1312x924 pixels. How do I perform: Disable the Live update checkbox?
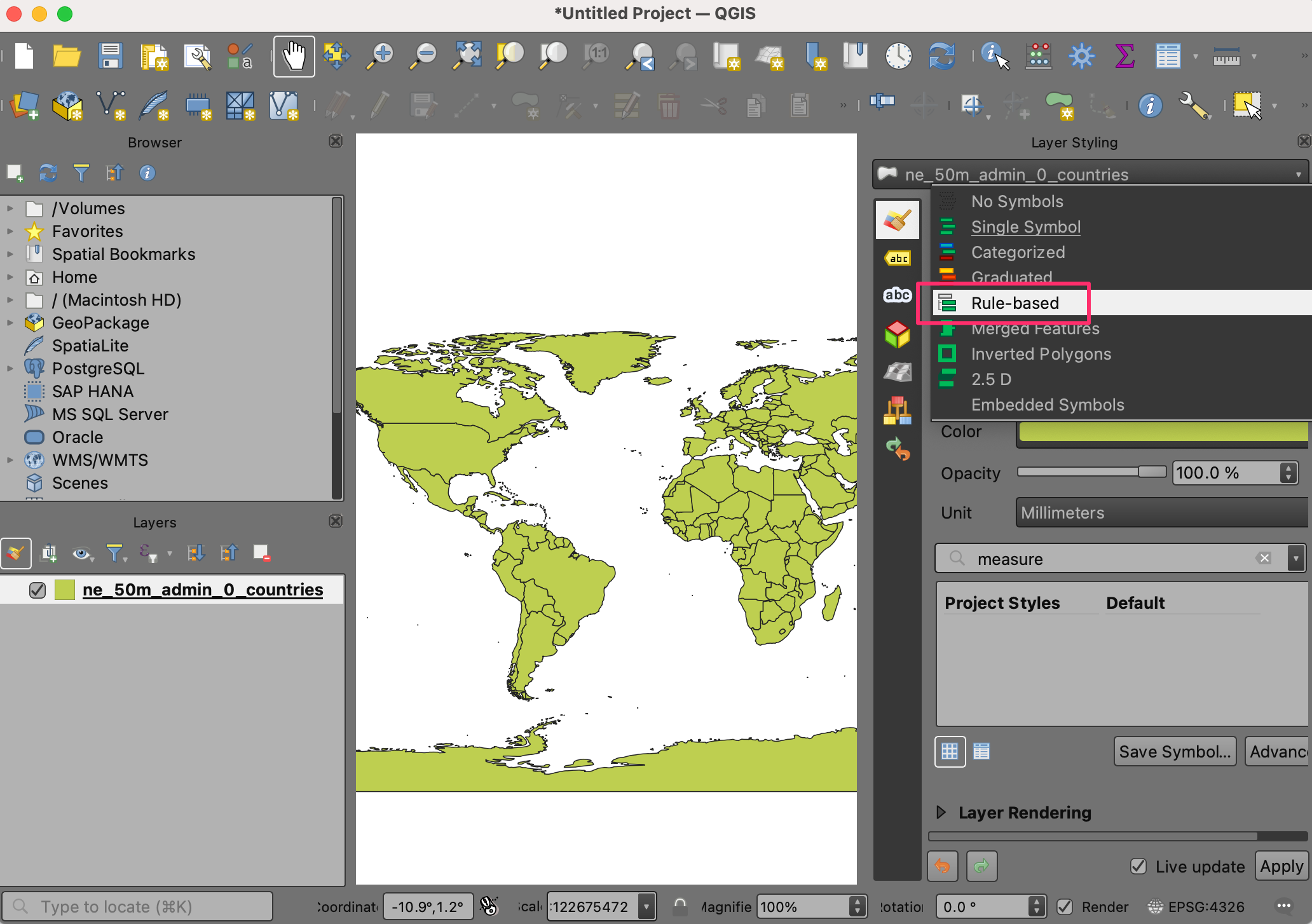coord(1138,866)
